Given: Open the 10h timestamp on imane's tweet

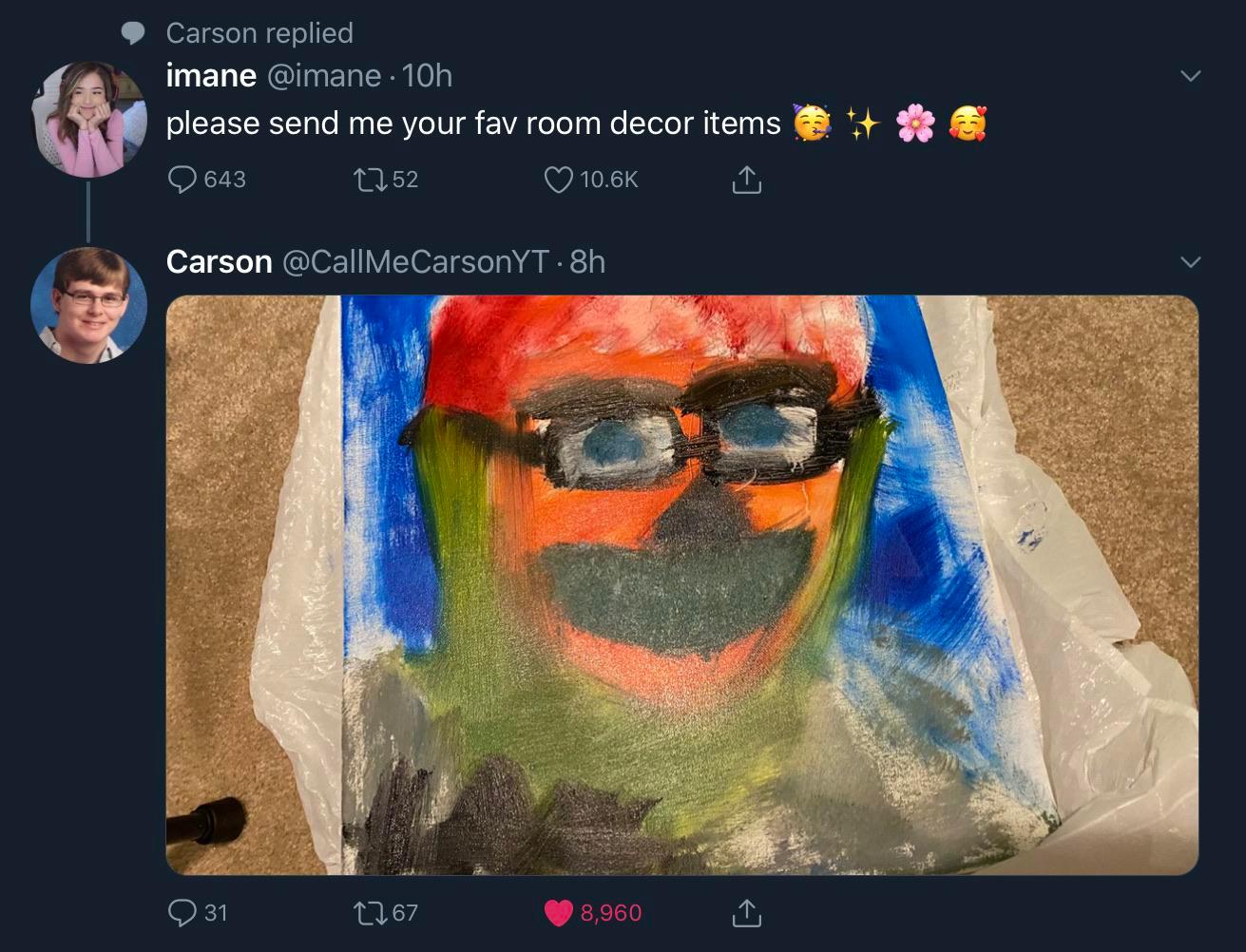Looking at the screenshot, I should pos(428,76).
